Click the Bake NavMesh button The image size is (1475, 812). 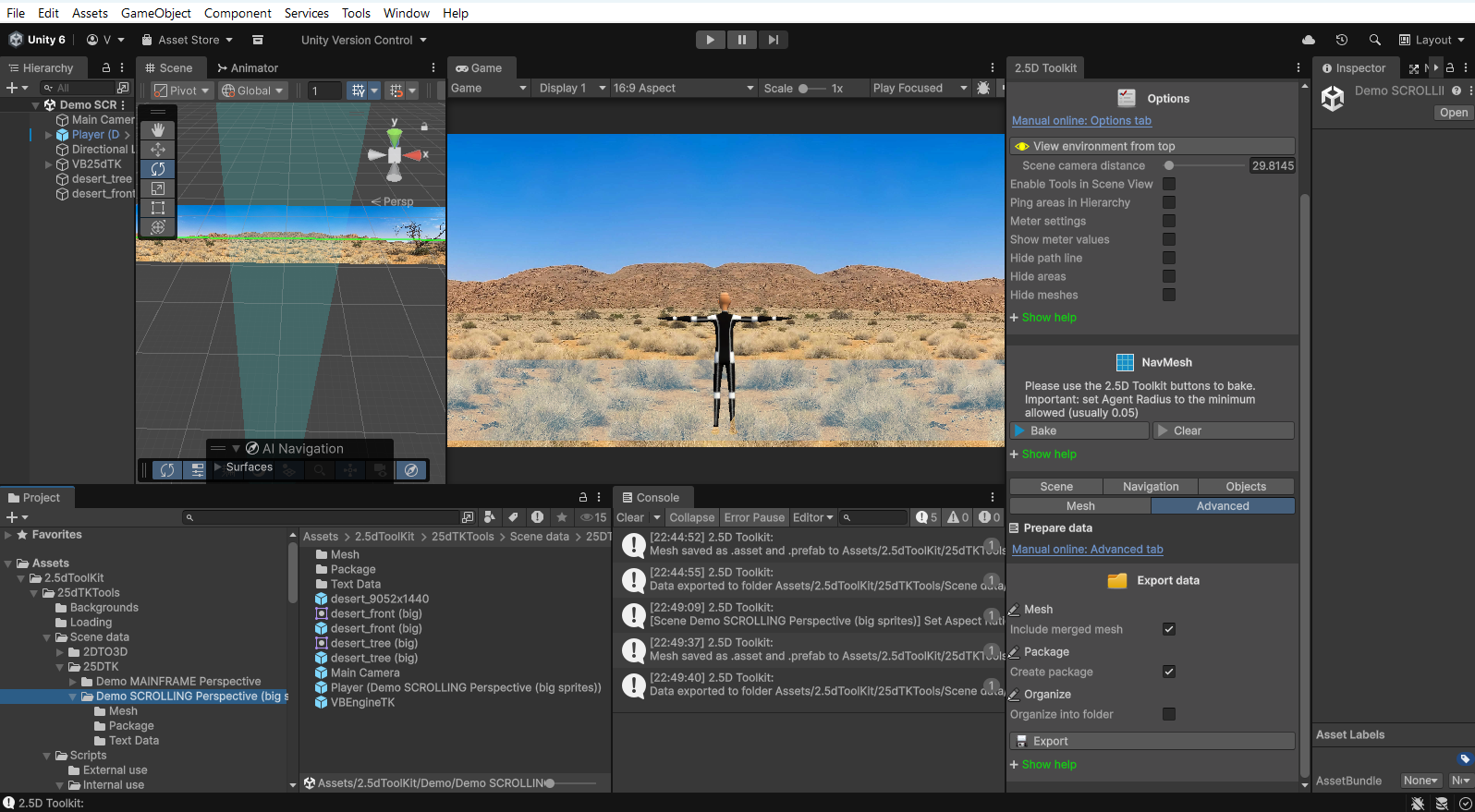click(1079, 430)
